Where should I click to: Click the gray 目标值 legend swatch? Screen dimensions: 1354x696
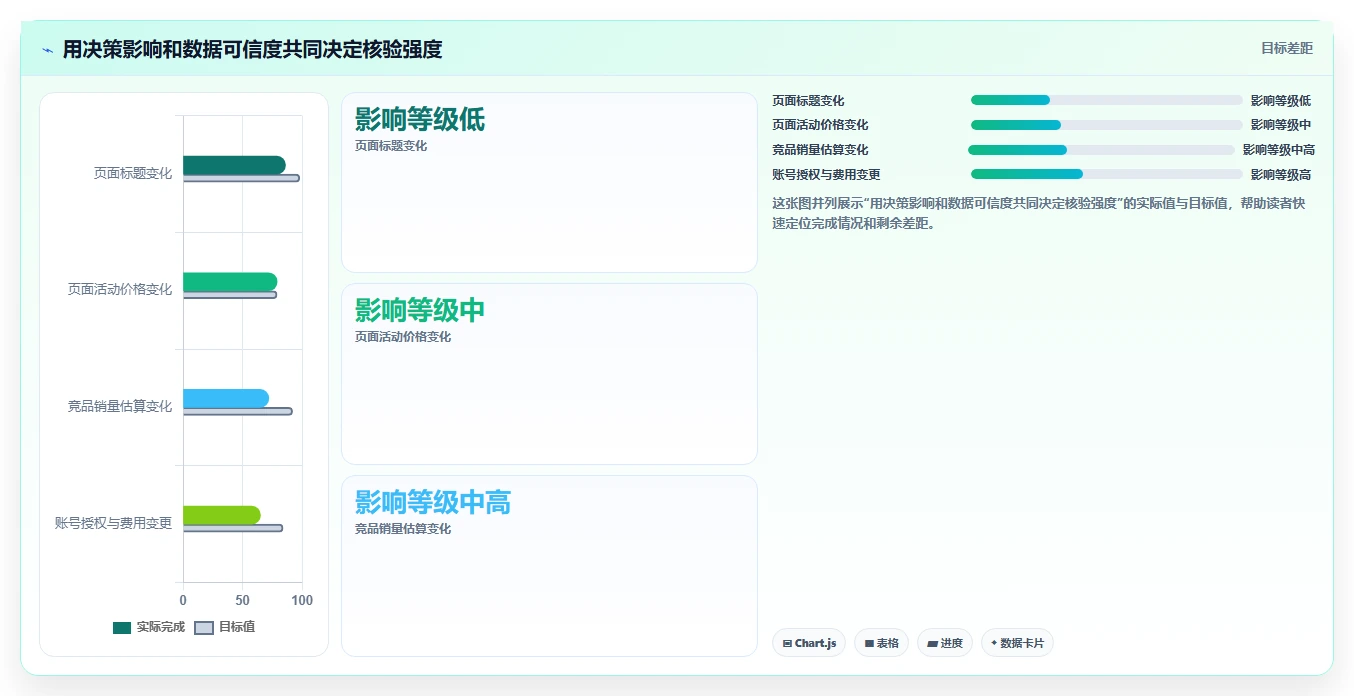(x=203, y=627)
